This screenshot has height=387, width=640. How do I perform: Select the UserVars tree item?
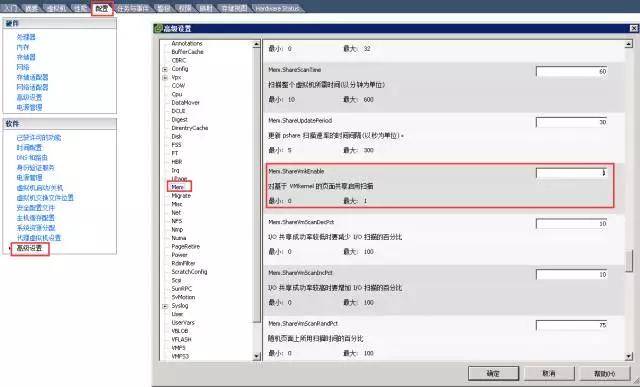(183, 322)
